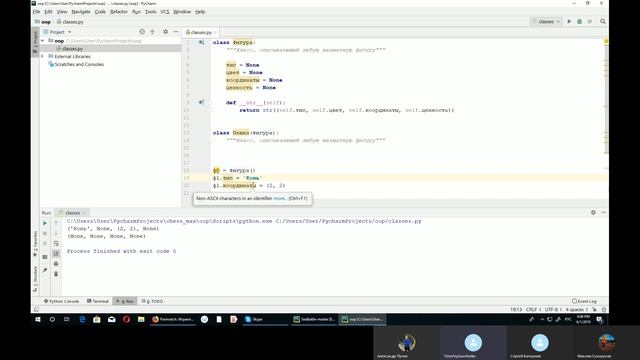This screenshot has width=640, height=360.
Task: Open the TODO tool window
Action: (152, 301)
